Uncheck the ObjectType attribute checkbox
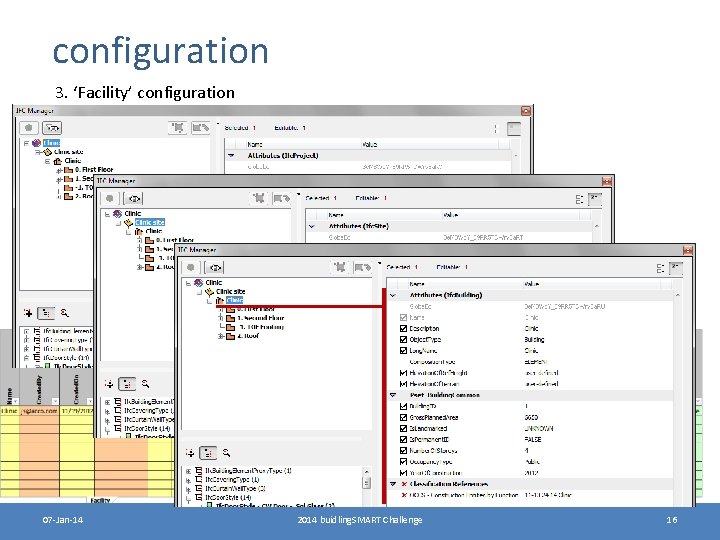This screenshot has width=720, height=540. tap(403, 339)
